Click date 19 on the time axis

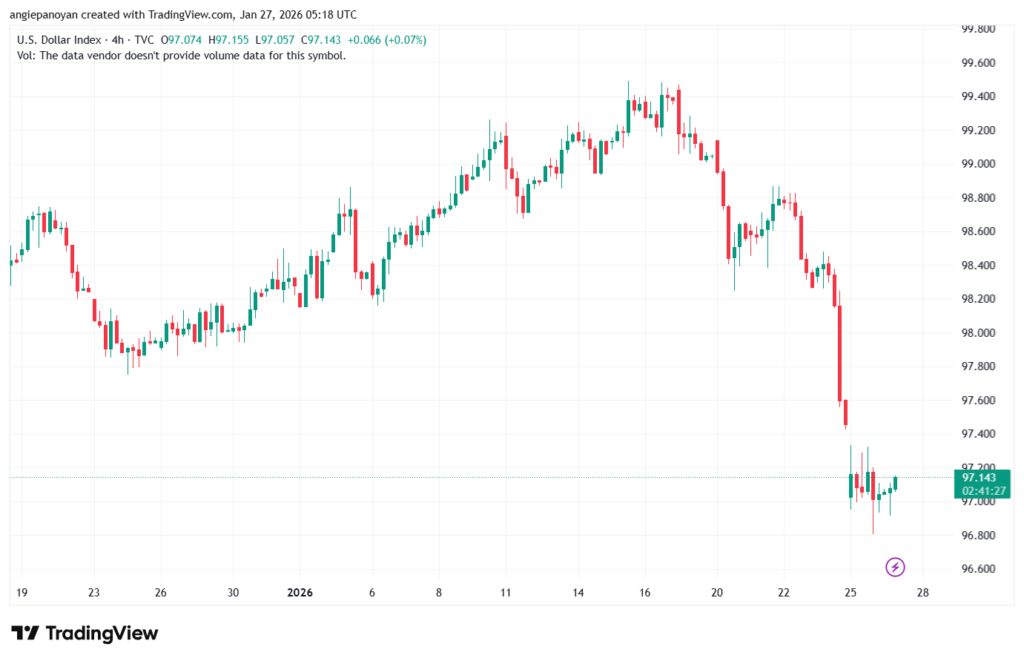[x=22, y=592]
